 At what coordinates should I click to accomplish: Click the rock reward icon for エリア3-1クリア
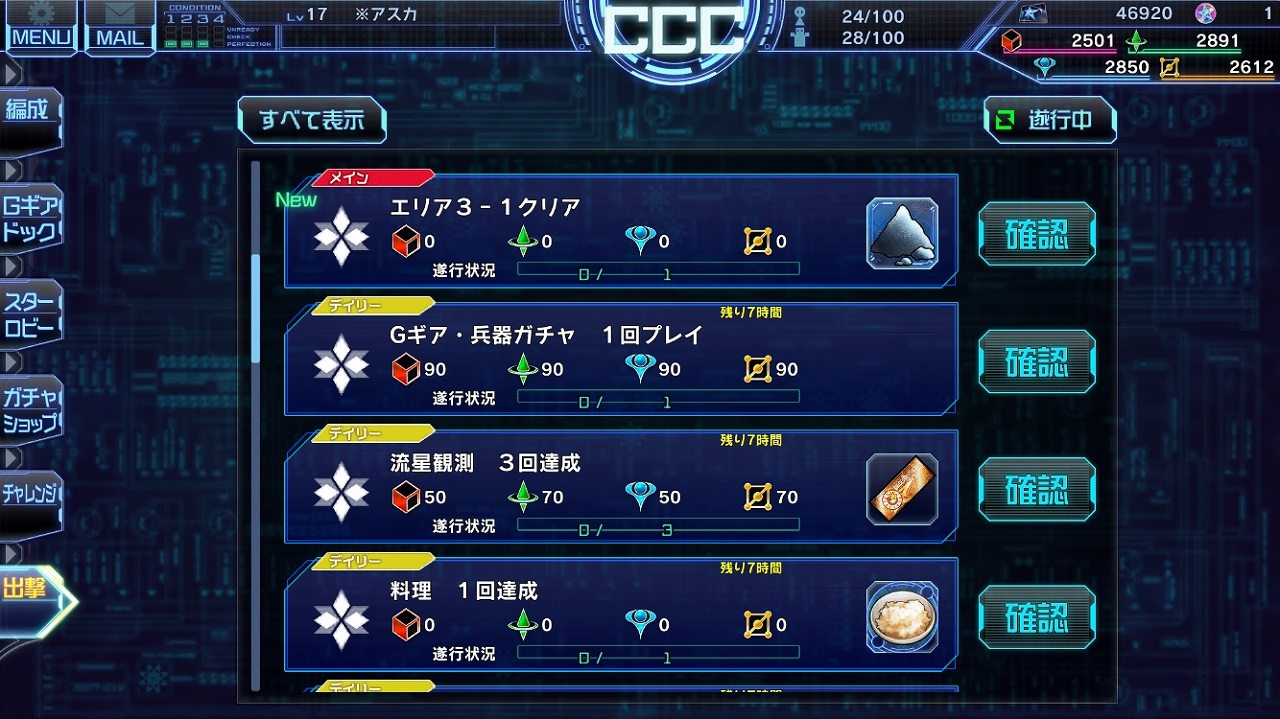coord(902,234)
